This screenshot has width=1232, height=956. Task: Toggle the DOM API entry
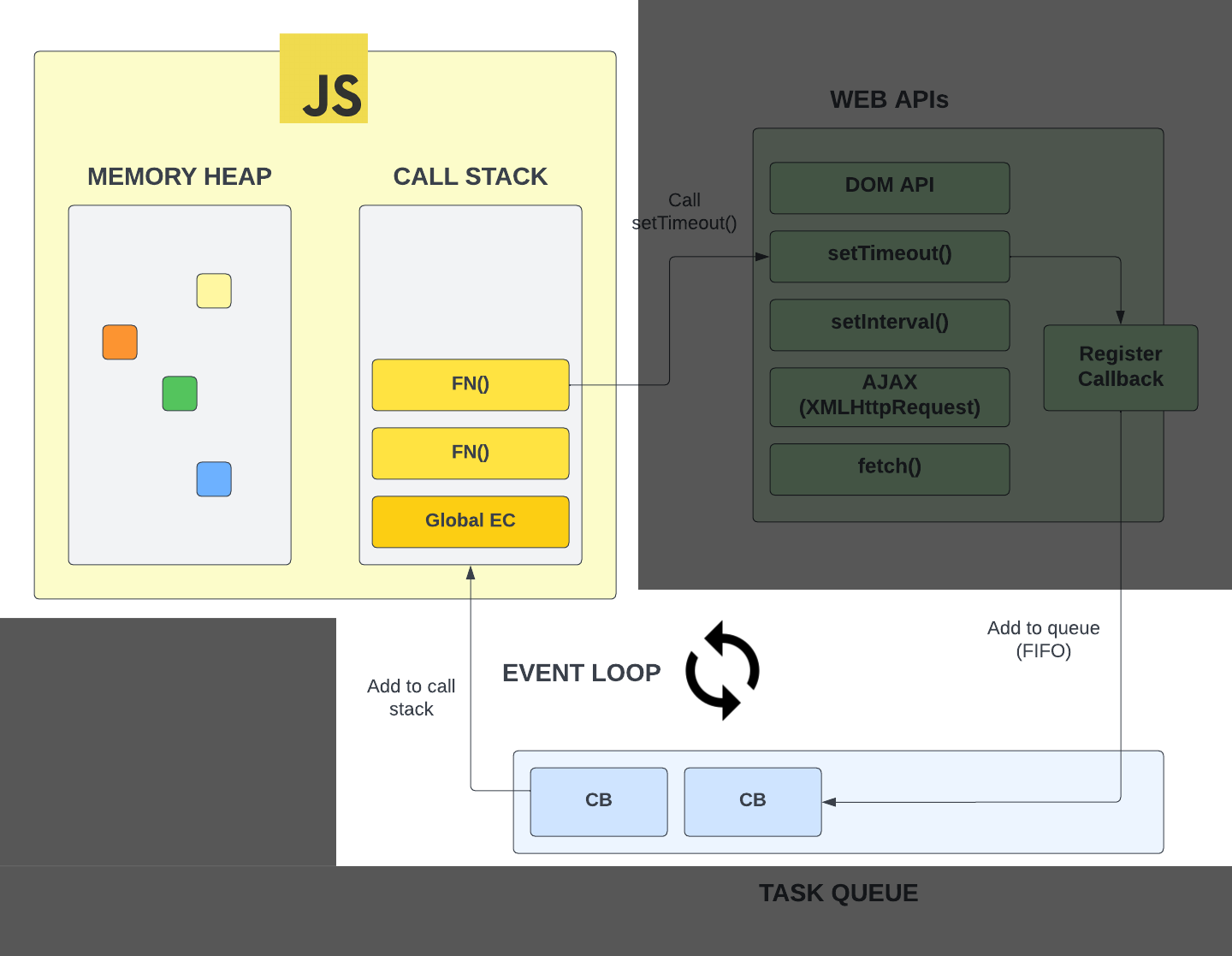pyautogui.click(x=889, y=187)
